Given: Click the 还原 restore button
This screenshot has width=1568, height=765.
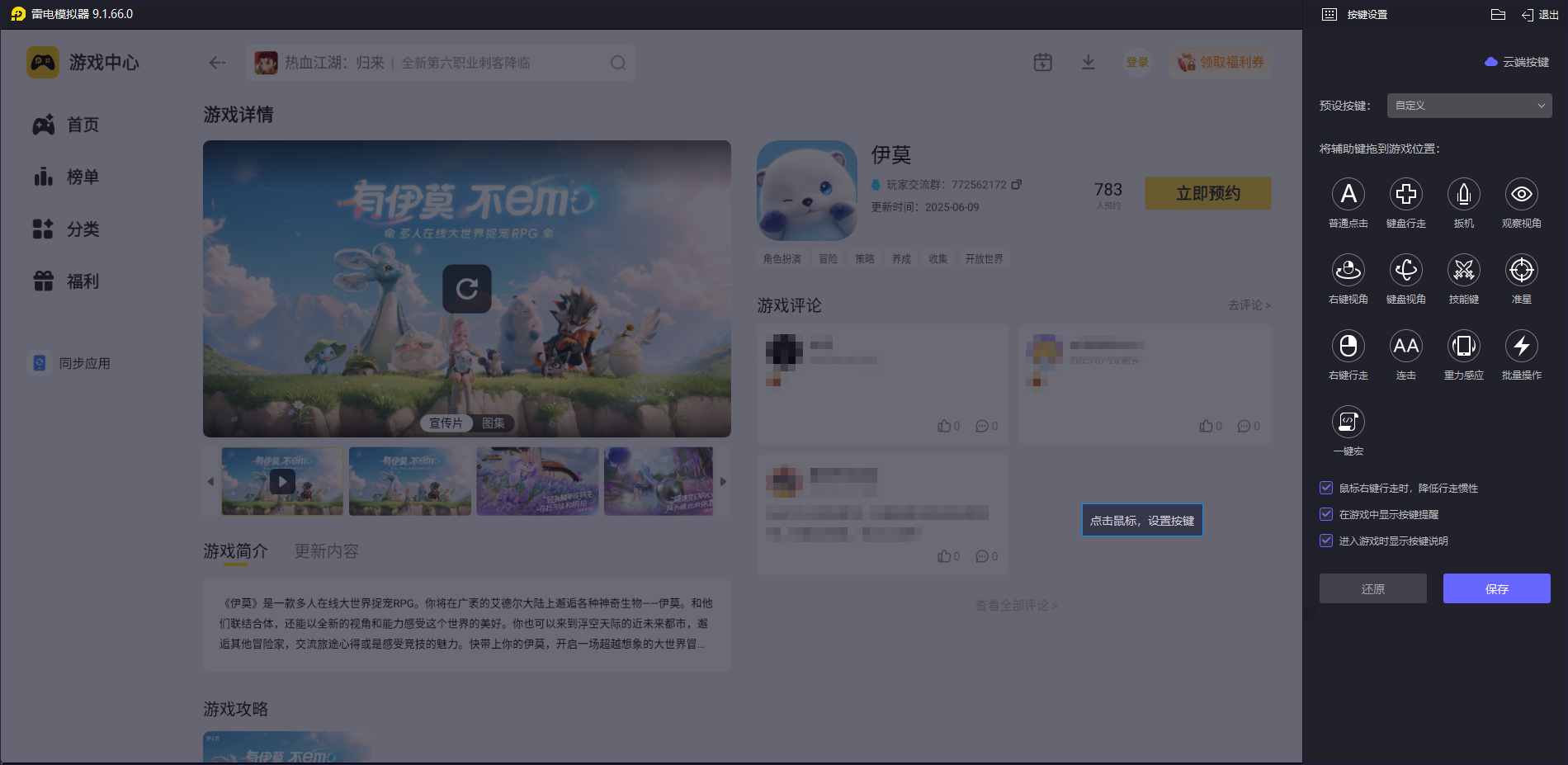Looking at the screenshot, I should pos(1372,588).
